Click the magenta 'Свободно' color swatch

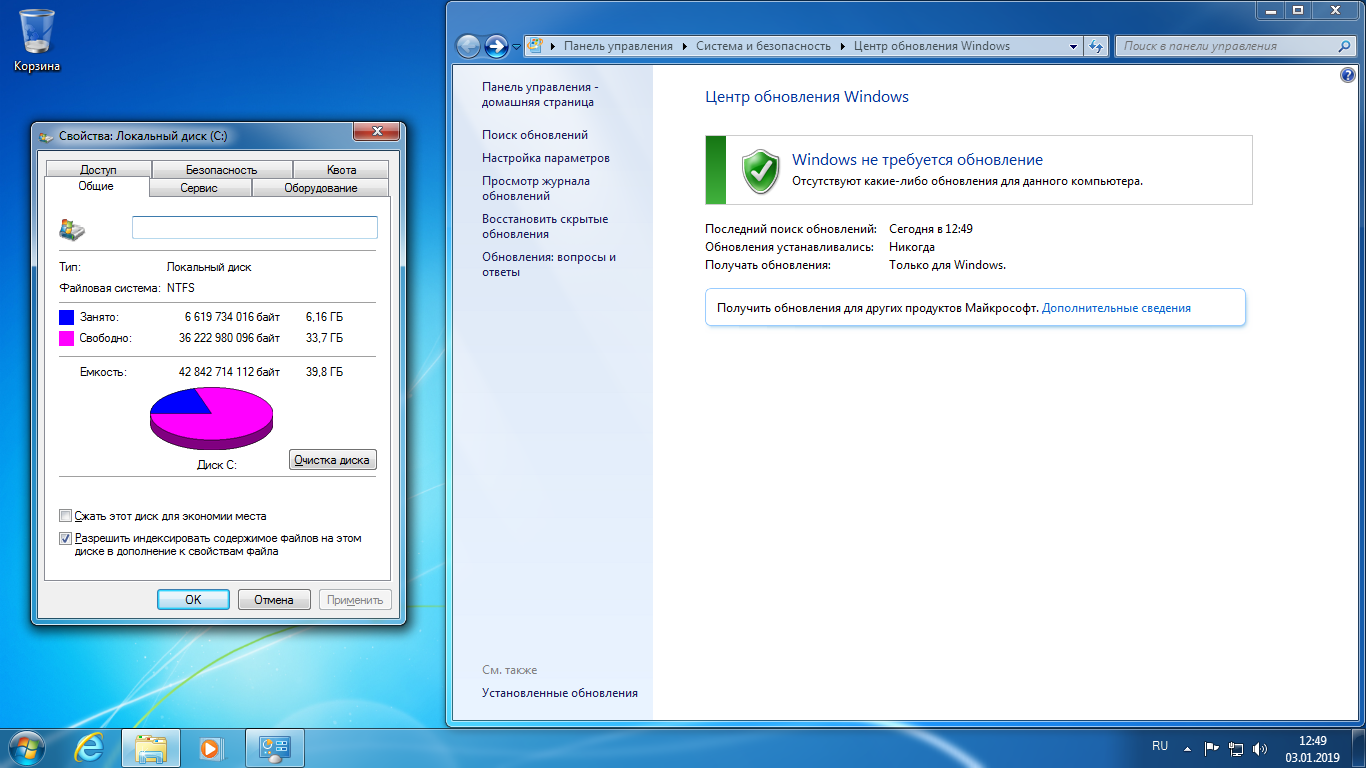67,338
